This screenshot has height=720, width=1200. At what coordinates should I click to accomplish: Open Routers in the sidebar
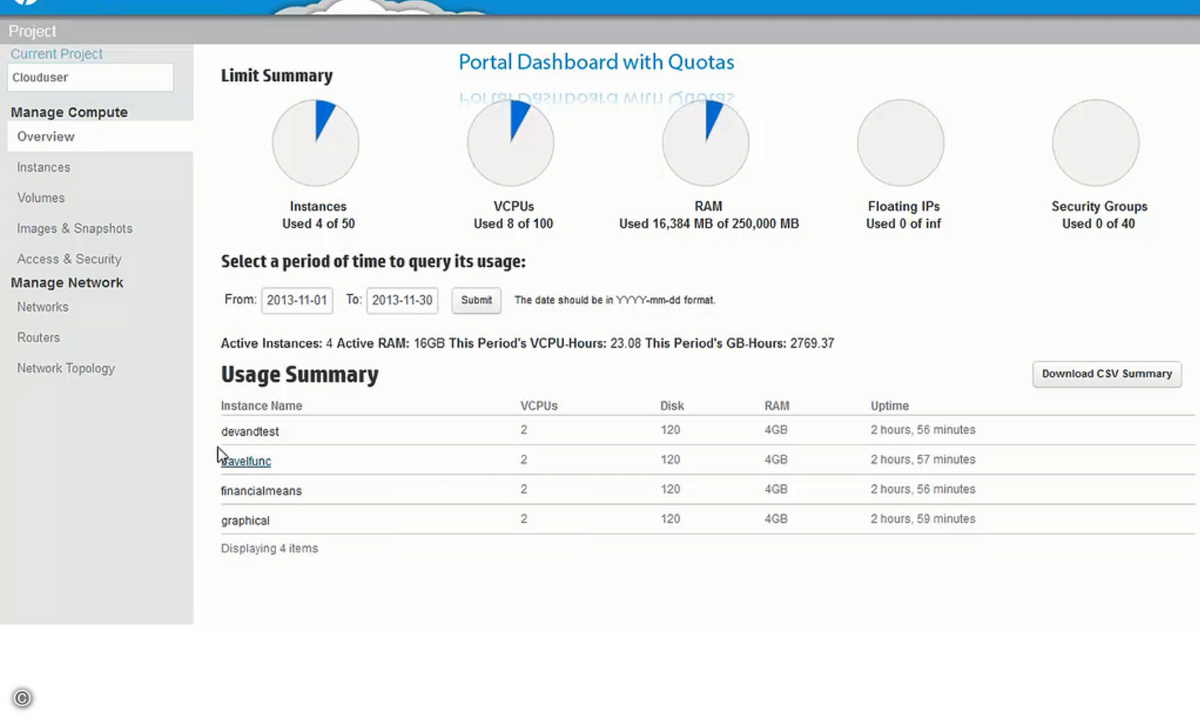pyautogui.click(x=39, y=338)
